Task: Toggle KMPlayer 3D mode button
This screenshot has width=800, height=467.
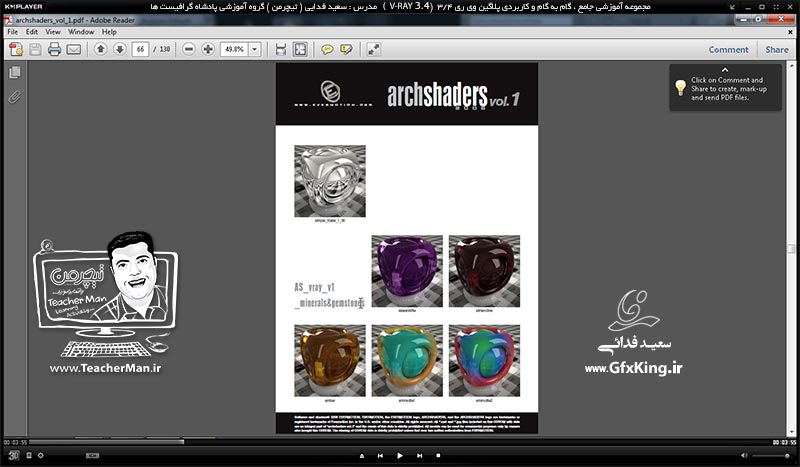Action: point(13,455)
